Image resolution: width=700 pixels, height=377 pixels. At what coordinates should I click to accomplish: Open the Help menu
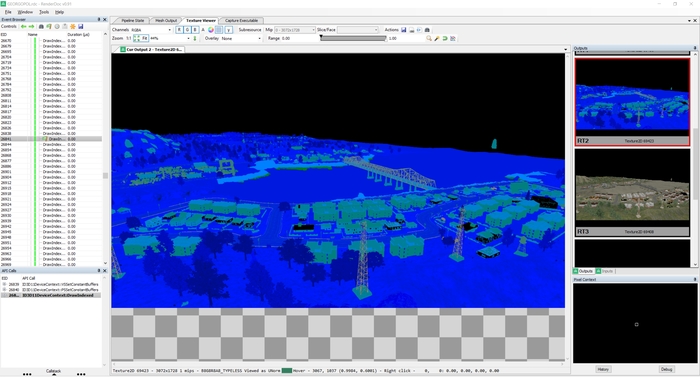59,12
